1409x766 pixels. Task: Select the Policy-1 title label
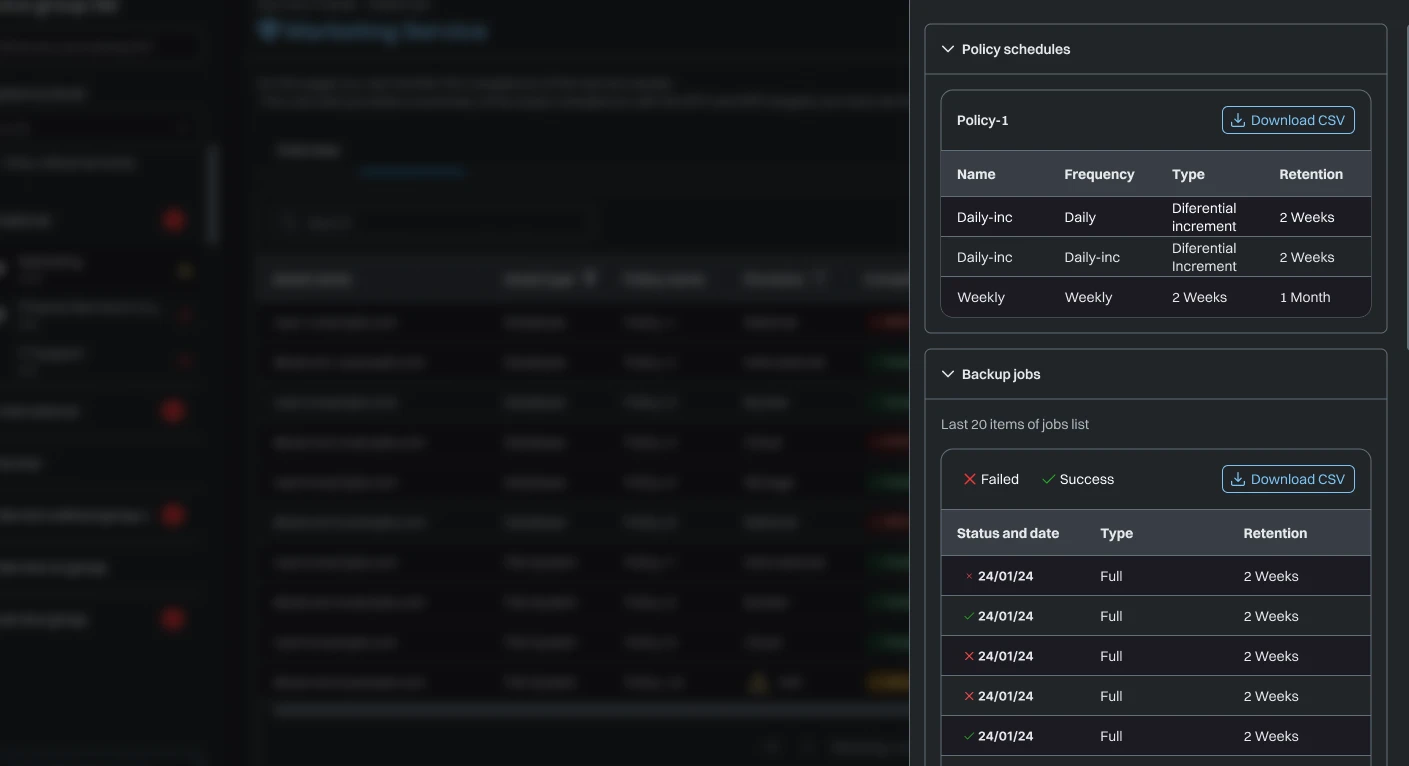pos(982,120)
